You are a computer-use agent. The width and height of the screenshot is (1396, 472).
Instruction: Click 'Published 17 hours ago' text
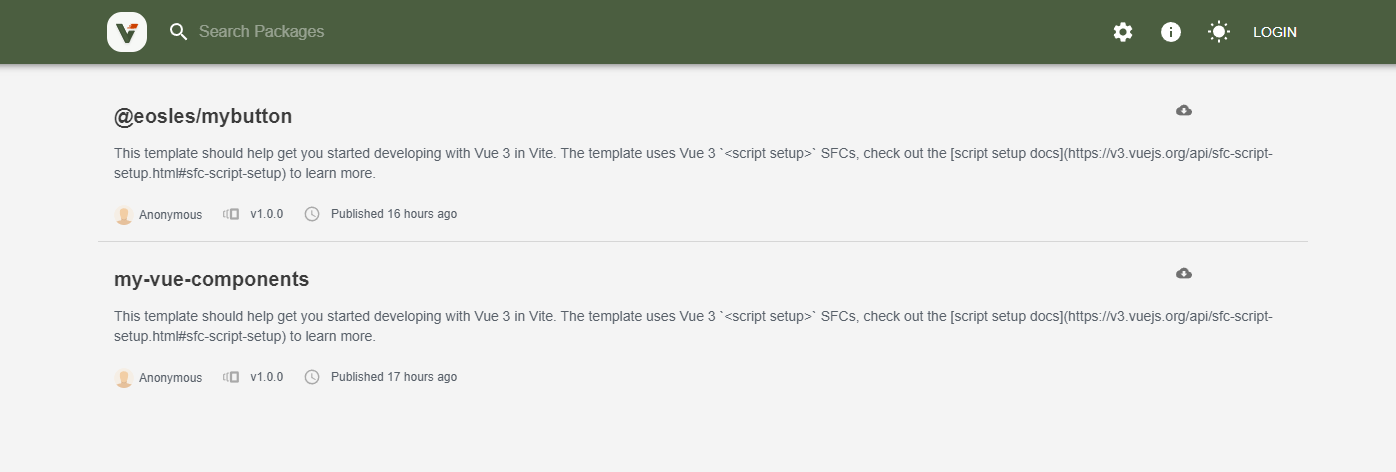394,377
